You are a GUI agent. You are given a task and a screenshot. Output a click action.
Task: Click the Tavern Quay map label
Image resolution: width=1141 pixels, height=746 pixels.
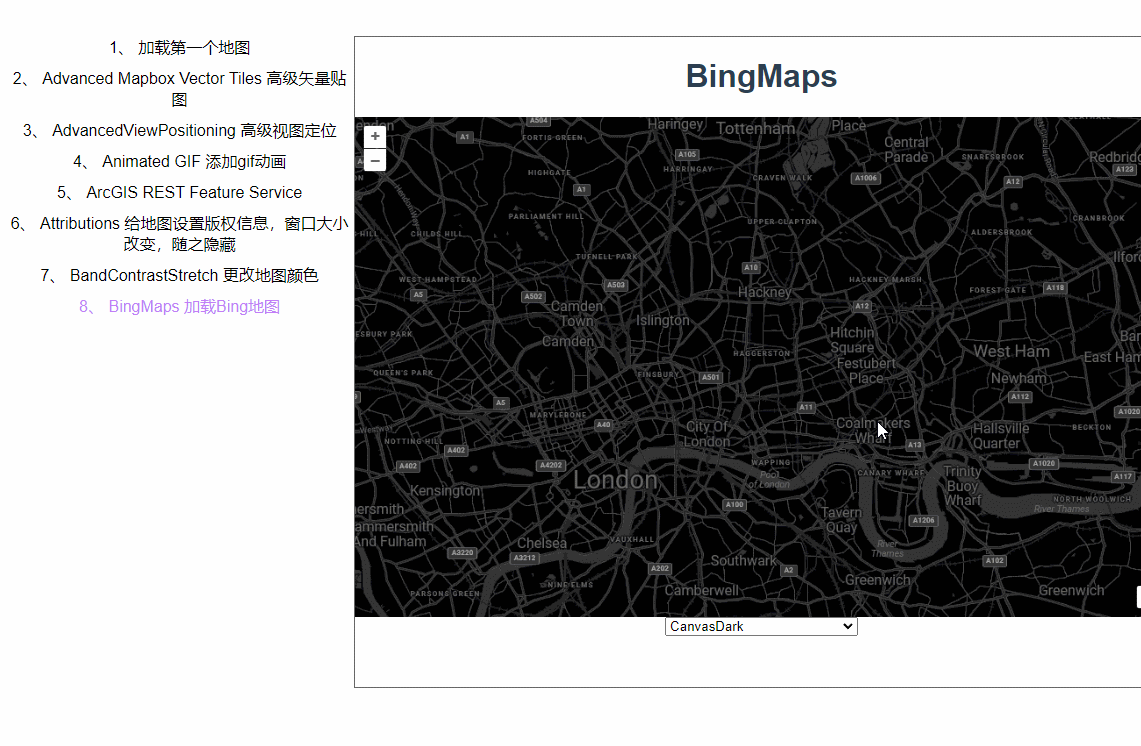click(841, 520)
